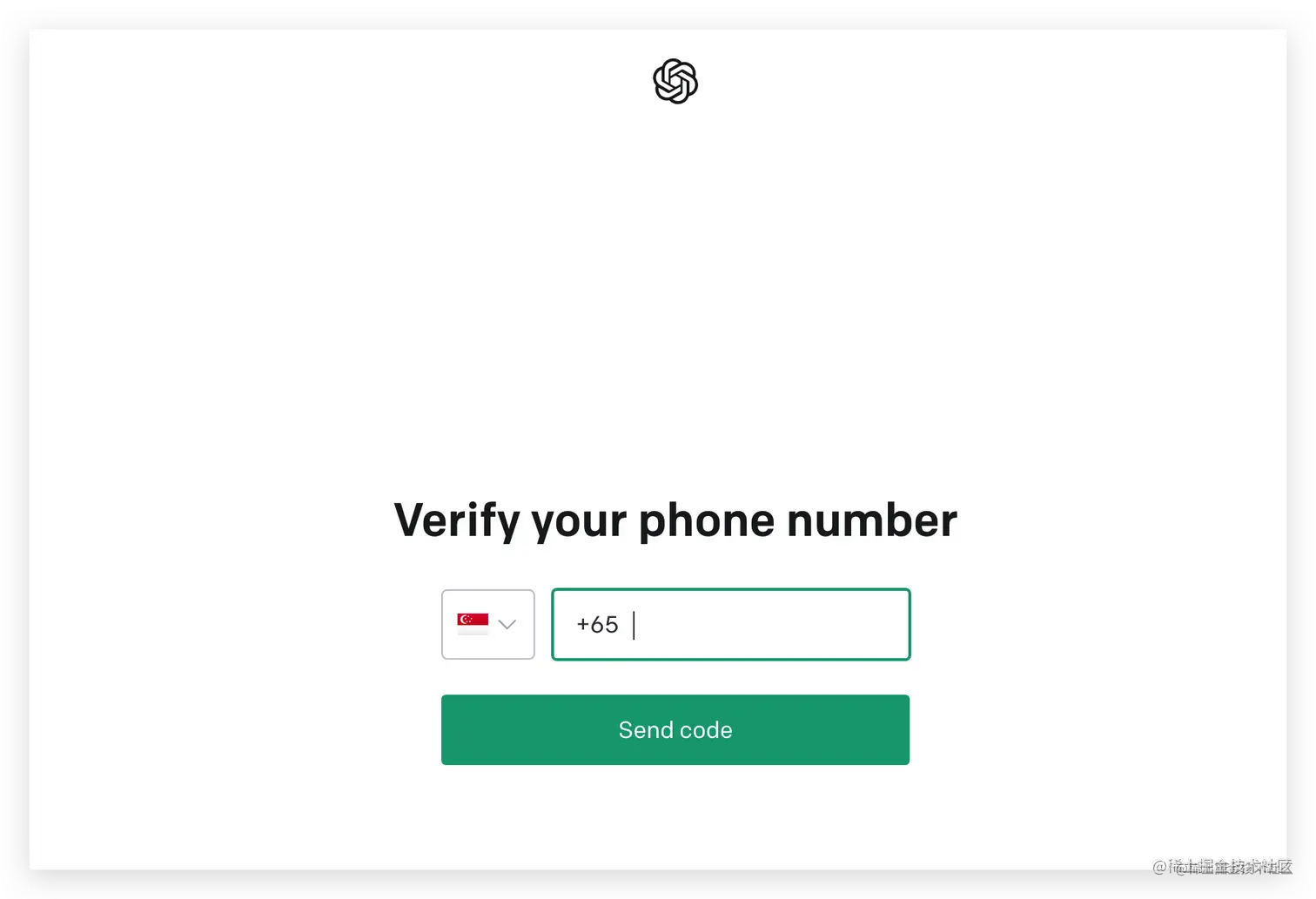This screenshot has height=899, width=1316.
Task: Place cursor after +65 in phone field
Action: pyautogui.click(x=634, y=625)
